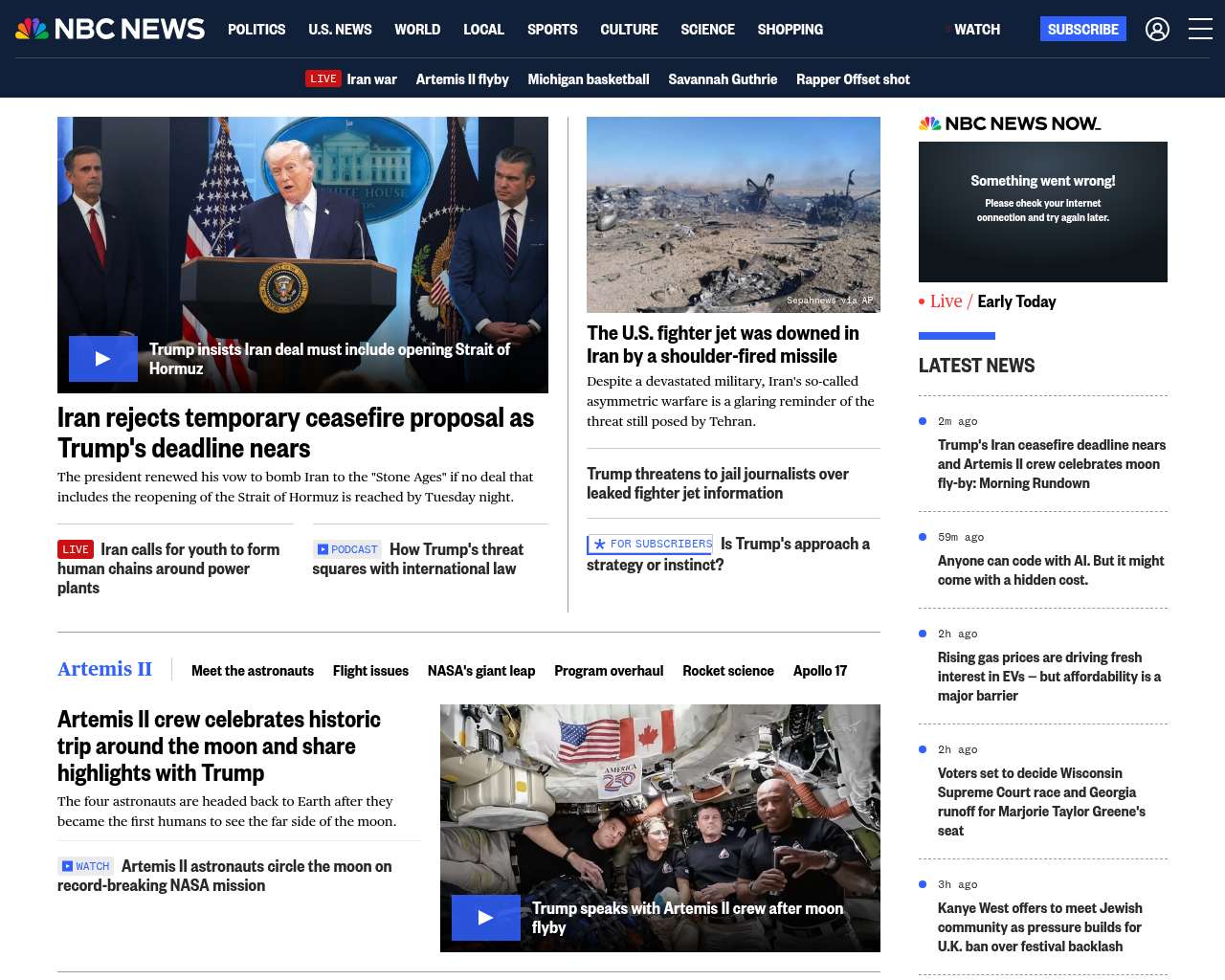Go to the Shopping section
Image resolution: width=1225 pixels, height=980 pixels.
[790, 29]
